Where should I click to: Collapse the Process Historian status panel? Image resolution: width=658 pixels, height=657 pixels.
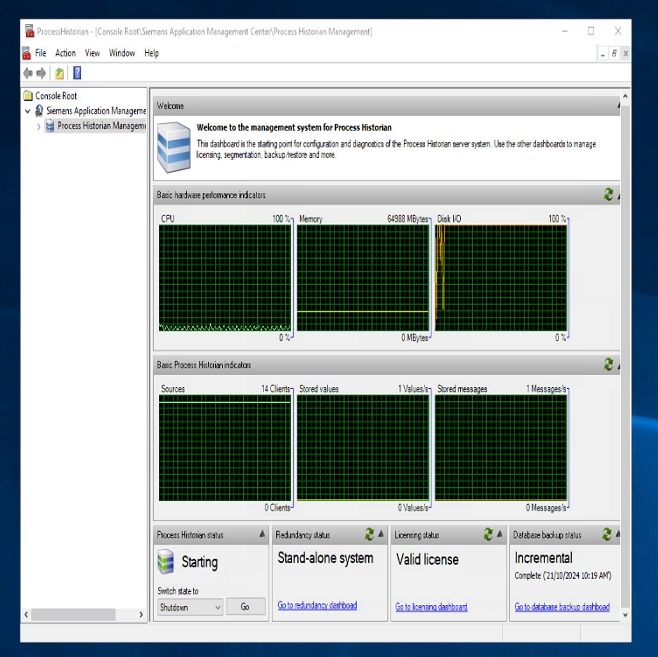[x=262, y=534]
